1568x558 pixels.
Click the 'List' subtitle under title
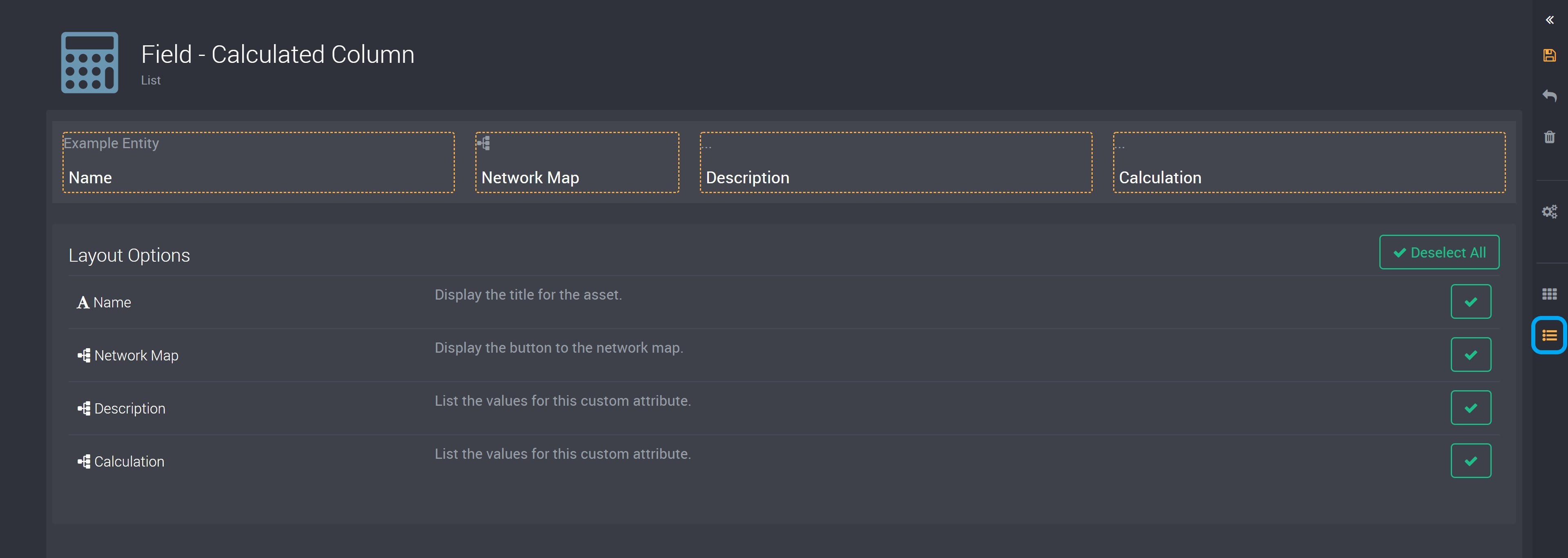[x=151, y=80]
